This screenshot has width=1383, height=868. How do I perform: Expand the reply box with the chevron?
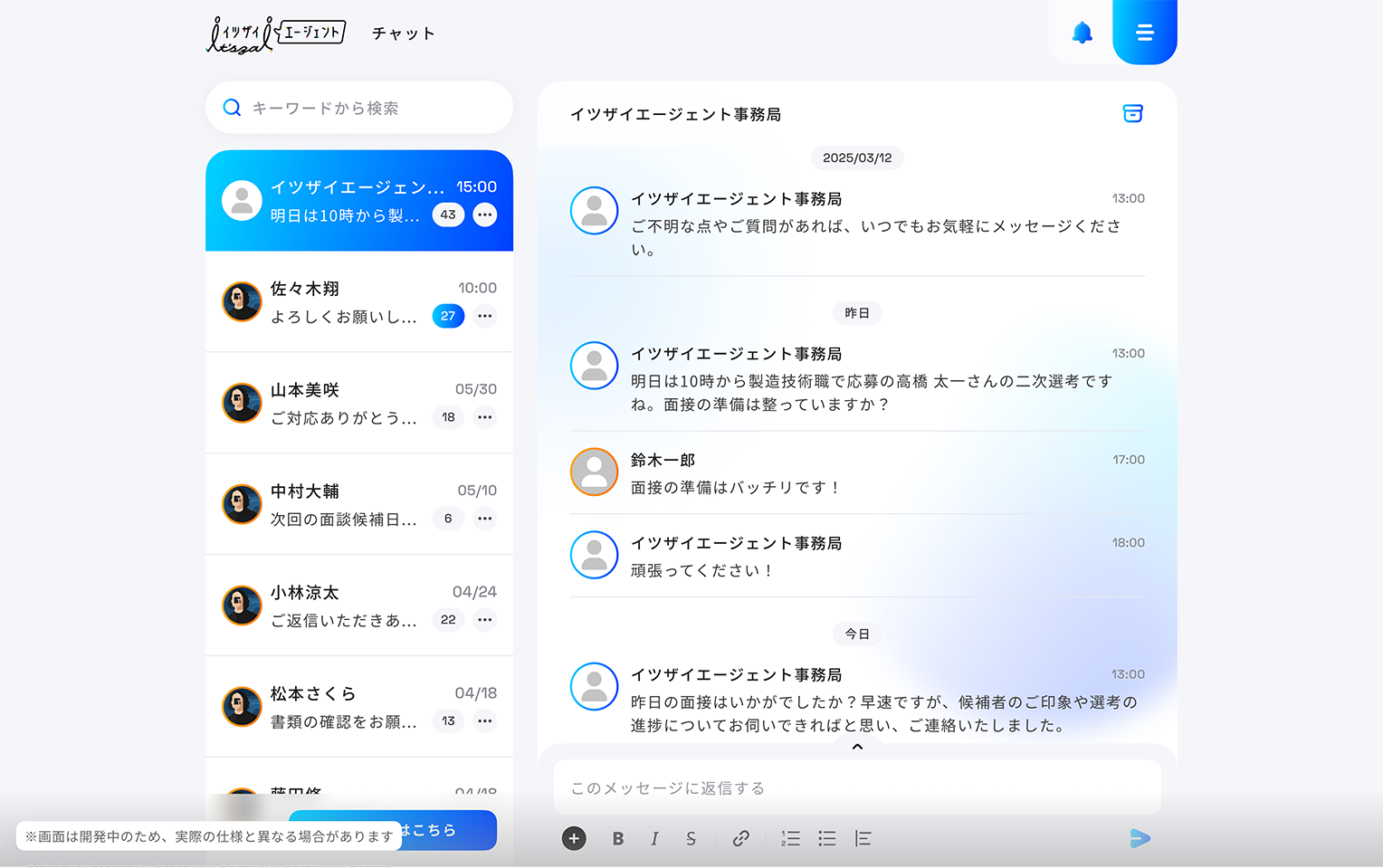pyautogui.click(x=857, y=747)
